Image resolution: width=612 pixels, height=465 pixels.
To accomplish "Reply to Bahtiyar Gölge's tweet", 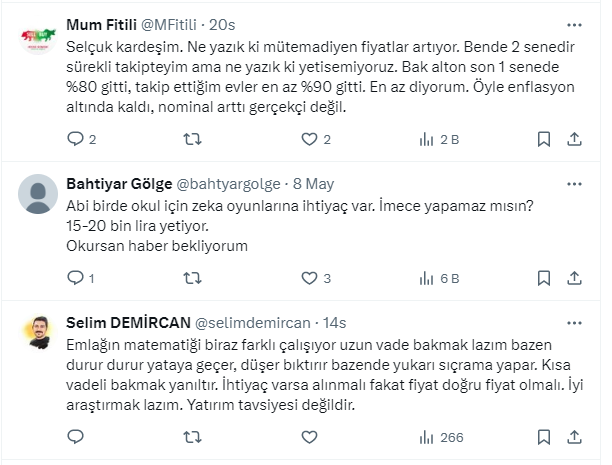I will [75, 277].
